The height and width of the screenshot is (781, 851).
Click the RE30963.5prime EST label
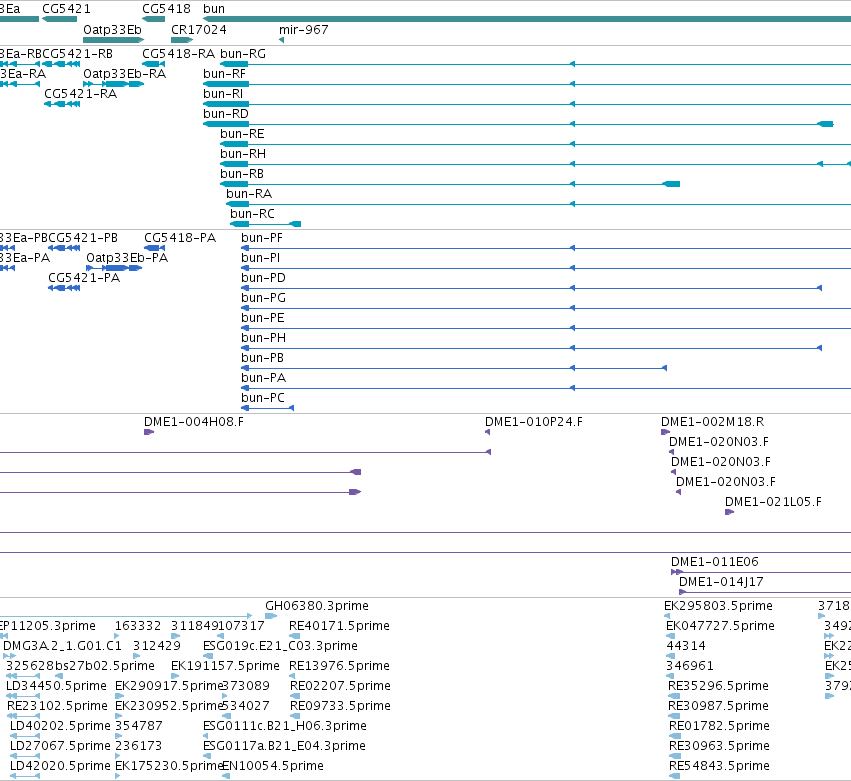click(x=719, y=746)
